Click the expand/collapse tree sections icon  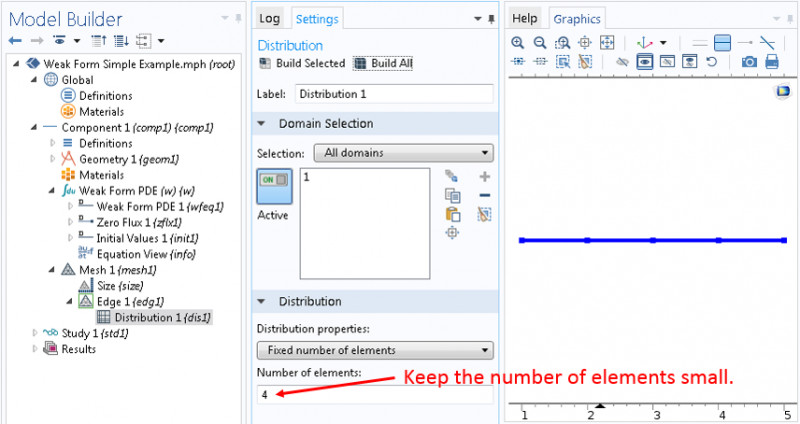pos(144,41)
